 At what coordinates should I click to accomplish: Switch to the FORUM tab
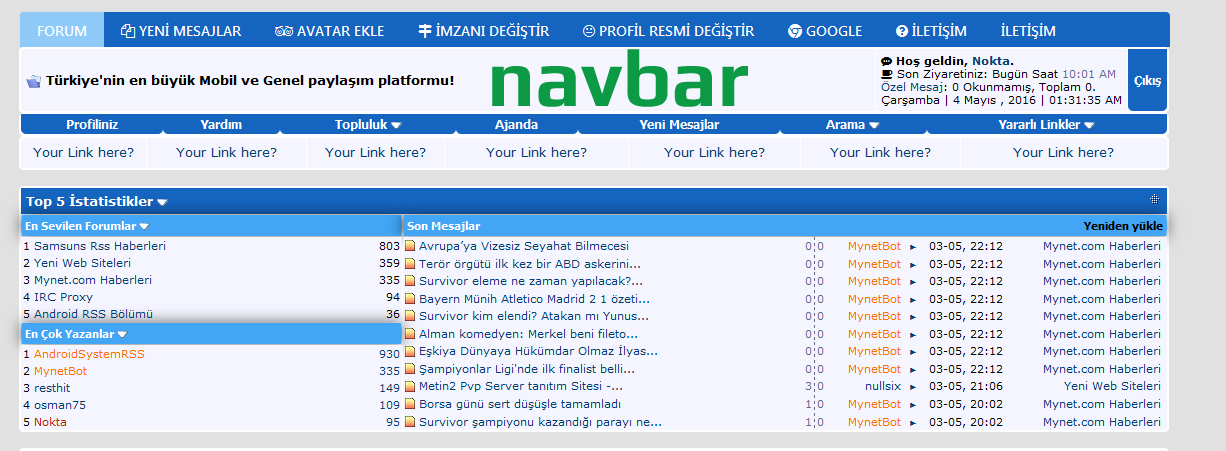[x=61, y=31]
